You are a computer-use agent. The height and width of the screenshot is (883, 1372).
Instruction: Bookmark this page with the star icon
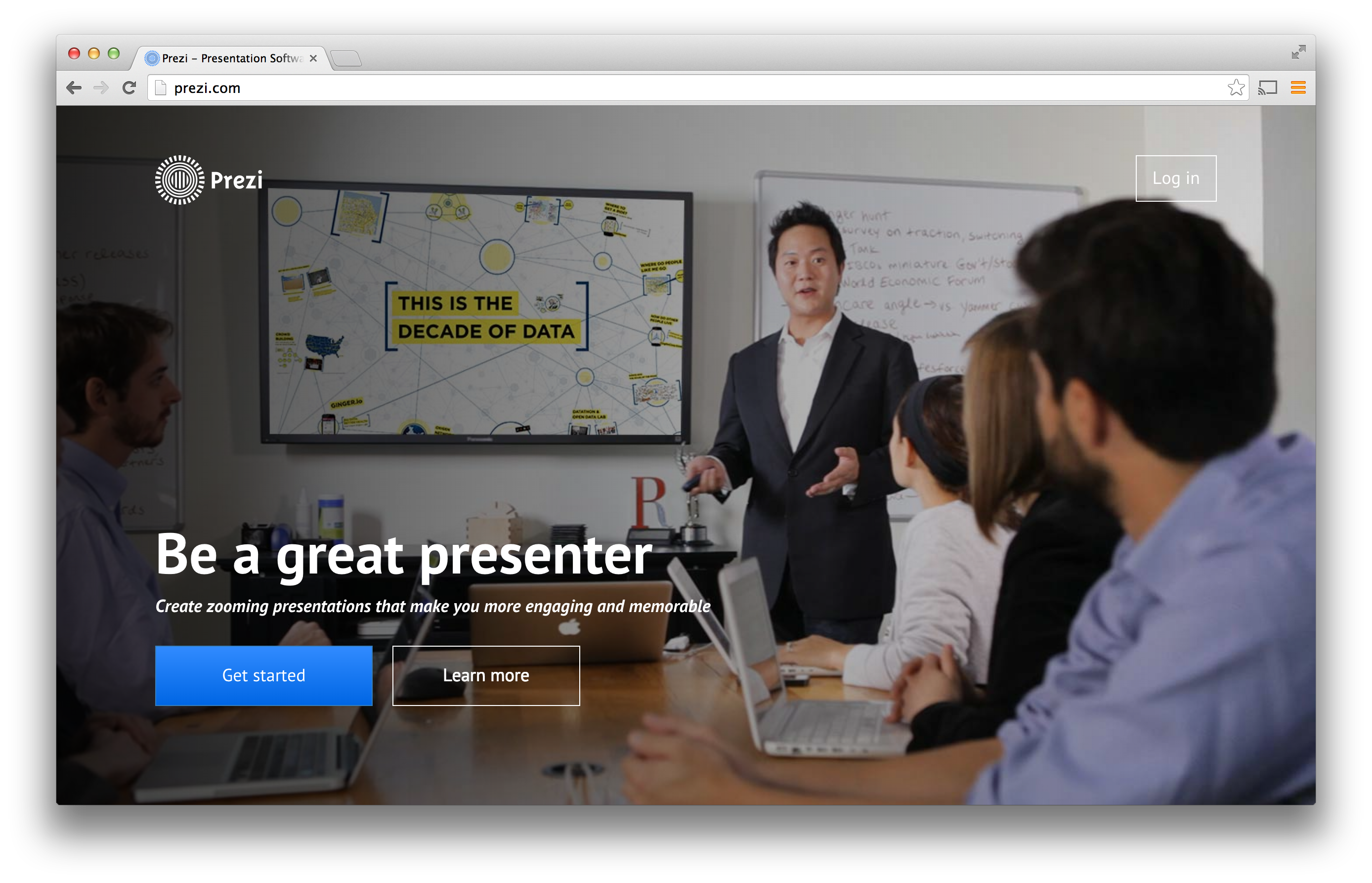[x=1236, y=88]
